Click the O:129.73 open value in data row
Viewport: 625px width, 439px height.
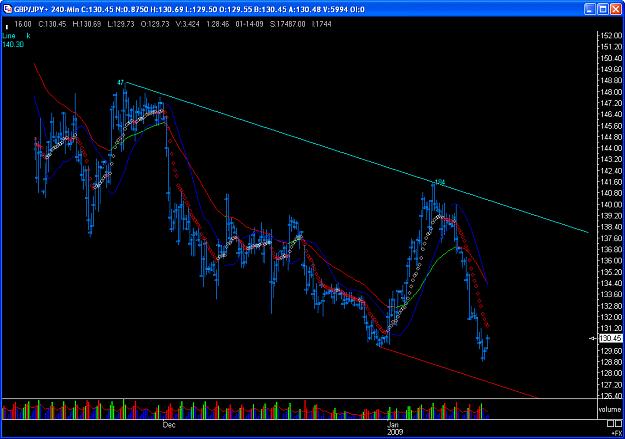155,24
